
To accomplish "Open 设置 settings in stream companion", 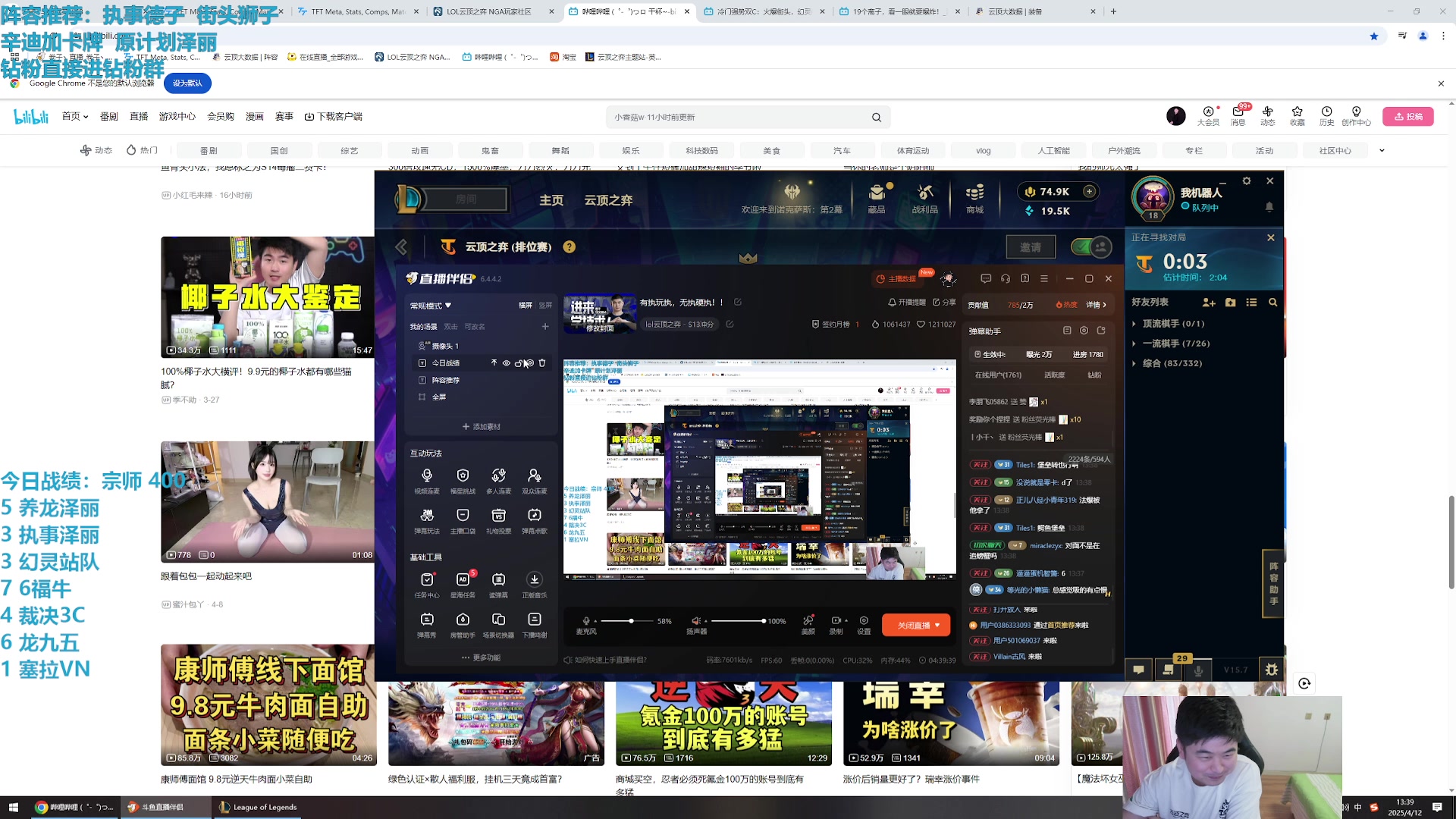I will [864, 624].
